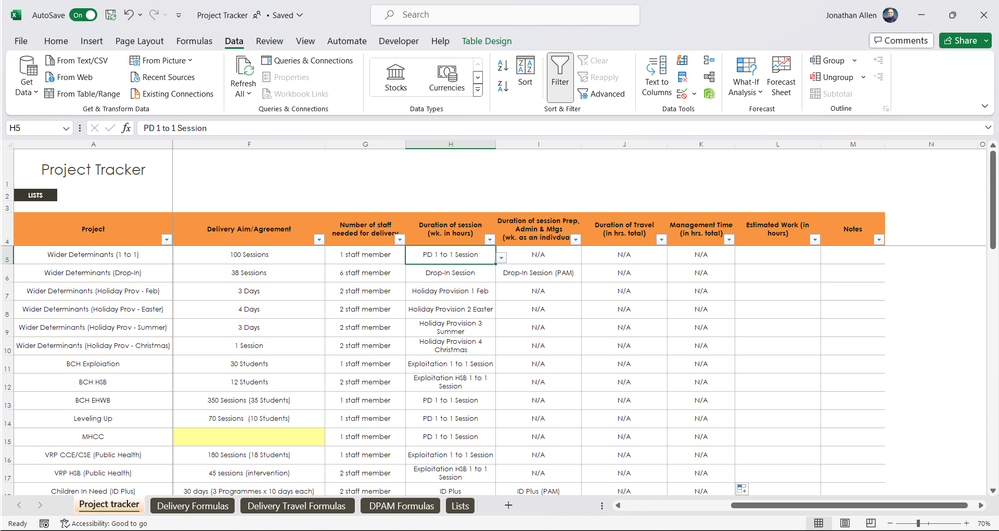The image size is (999, 531).
Task: Switch to Delivery Formulas sheet tab
Action: (193, 506)
